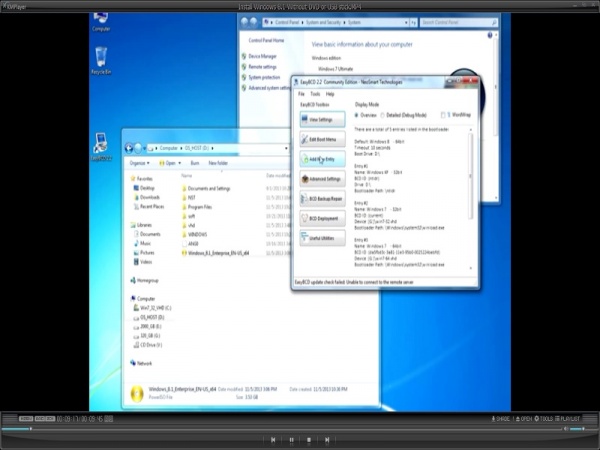Select Overview display mode radio
This screenshot has height=450, width=600.
[x=357, y=115]
